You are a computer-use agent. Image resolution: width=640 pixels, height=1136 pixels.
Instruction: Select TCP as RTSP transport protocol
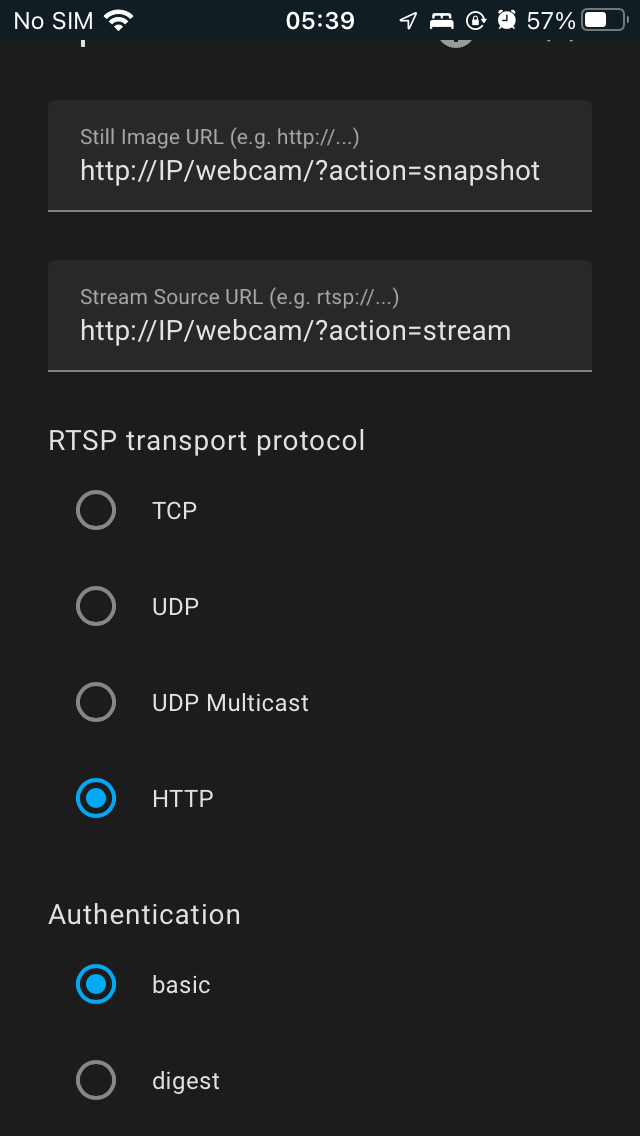point(96,510)
